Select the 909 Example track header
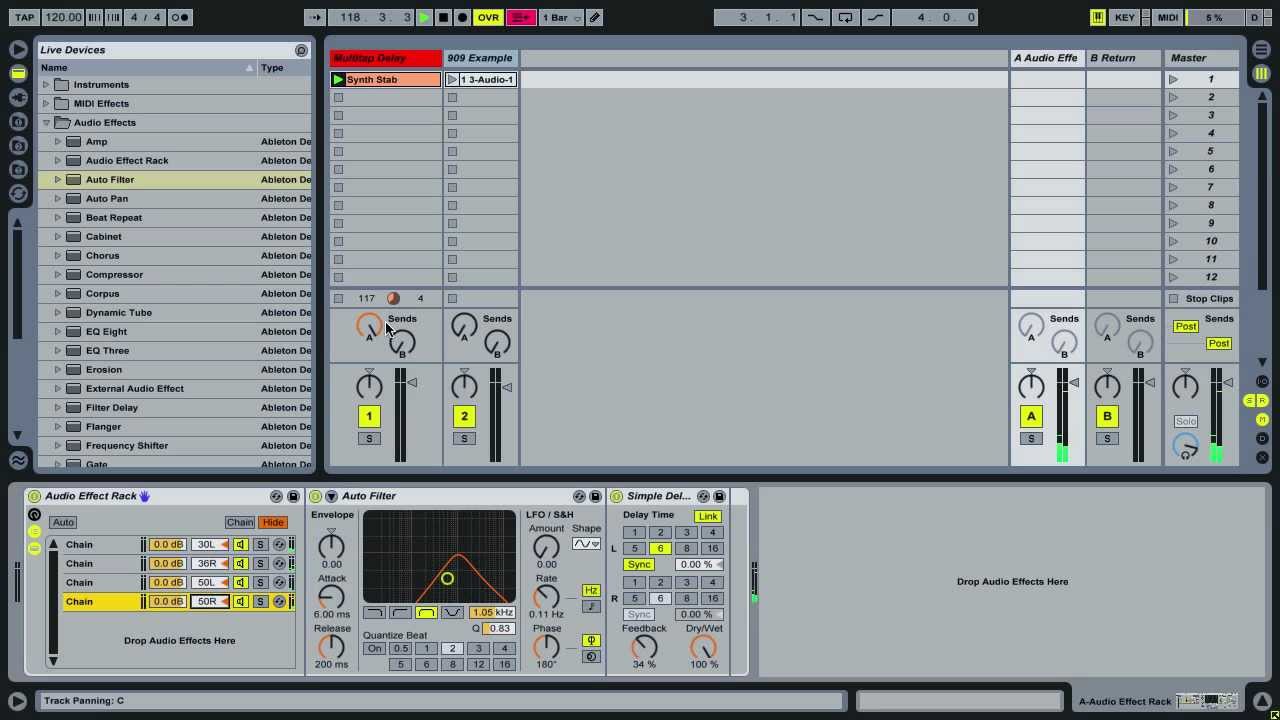Screen dimensions: 1280x720 click(480, 58)
